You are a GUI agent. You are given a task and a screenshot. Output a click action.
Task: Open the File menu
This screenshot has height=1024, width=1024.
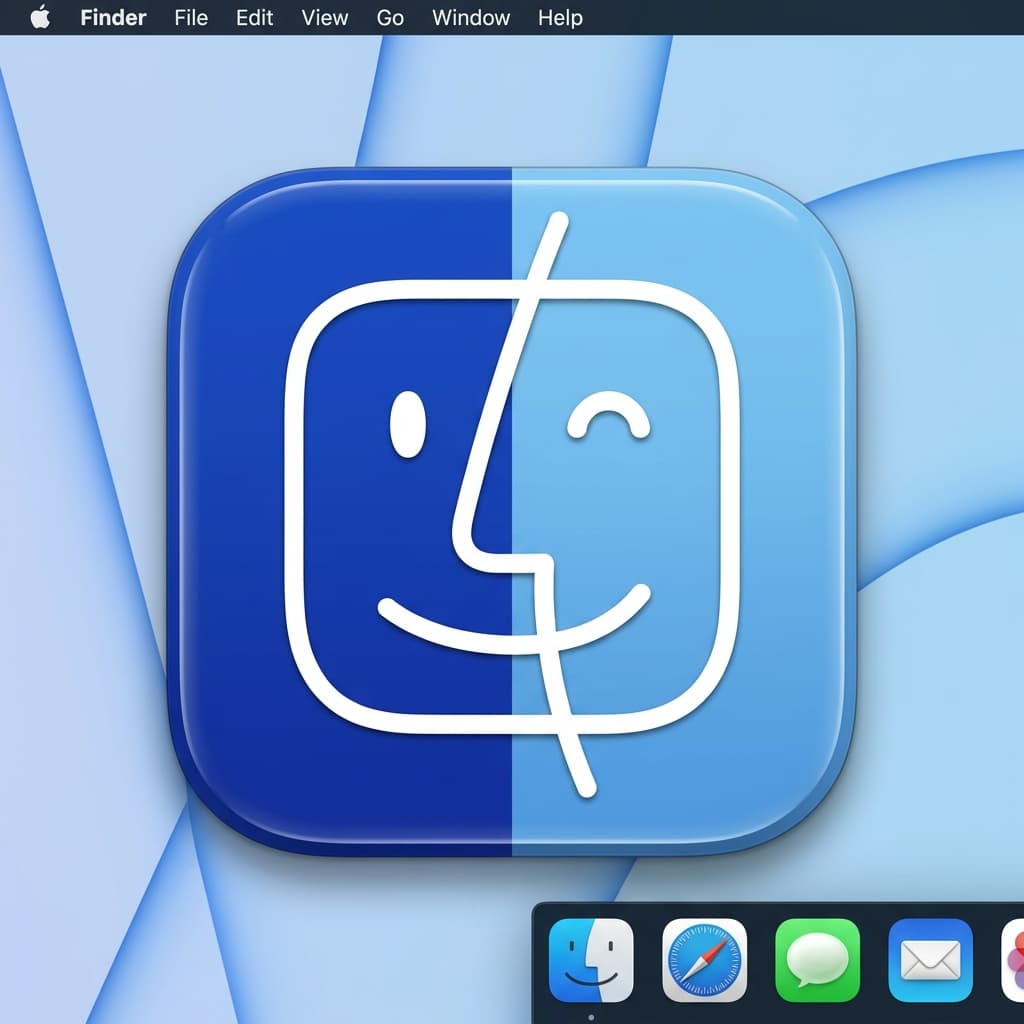point(190,17)
